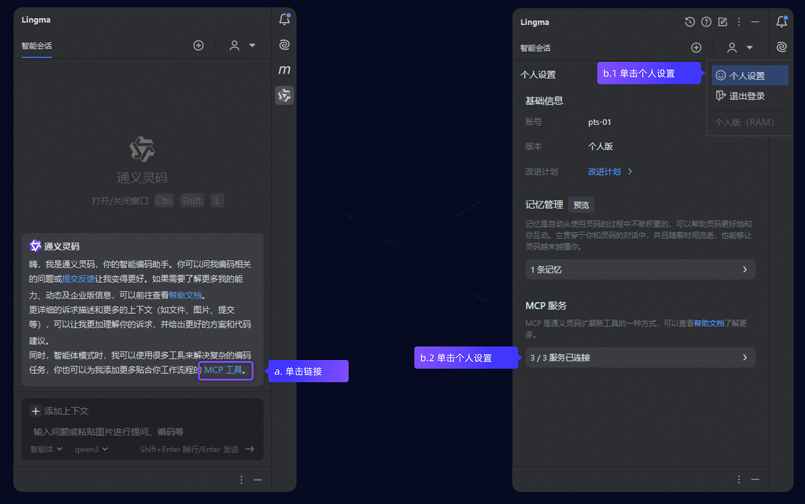
Task: Click spiral icon in right sidebar
Action: [781, 47]
